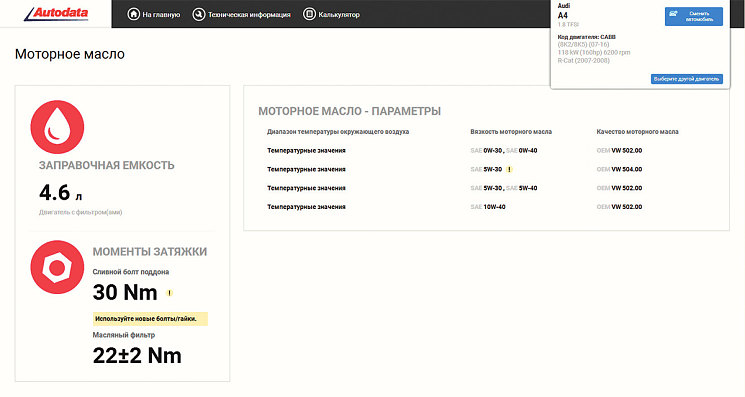This screenshot has width=745, height=397.
Task: Click the red hex nut torque icon
Action: point(57,267)
